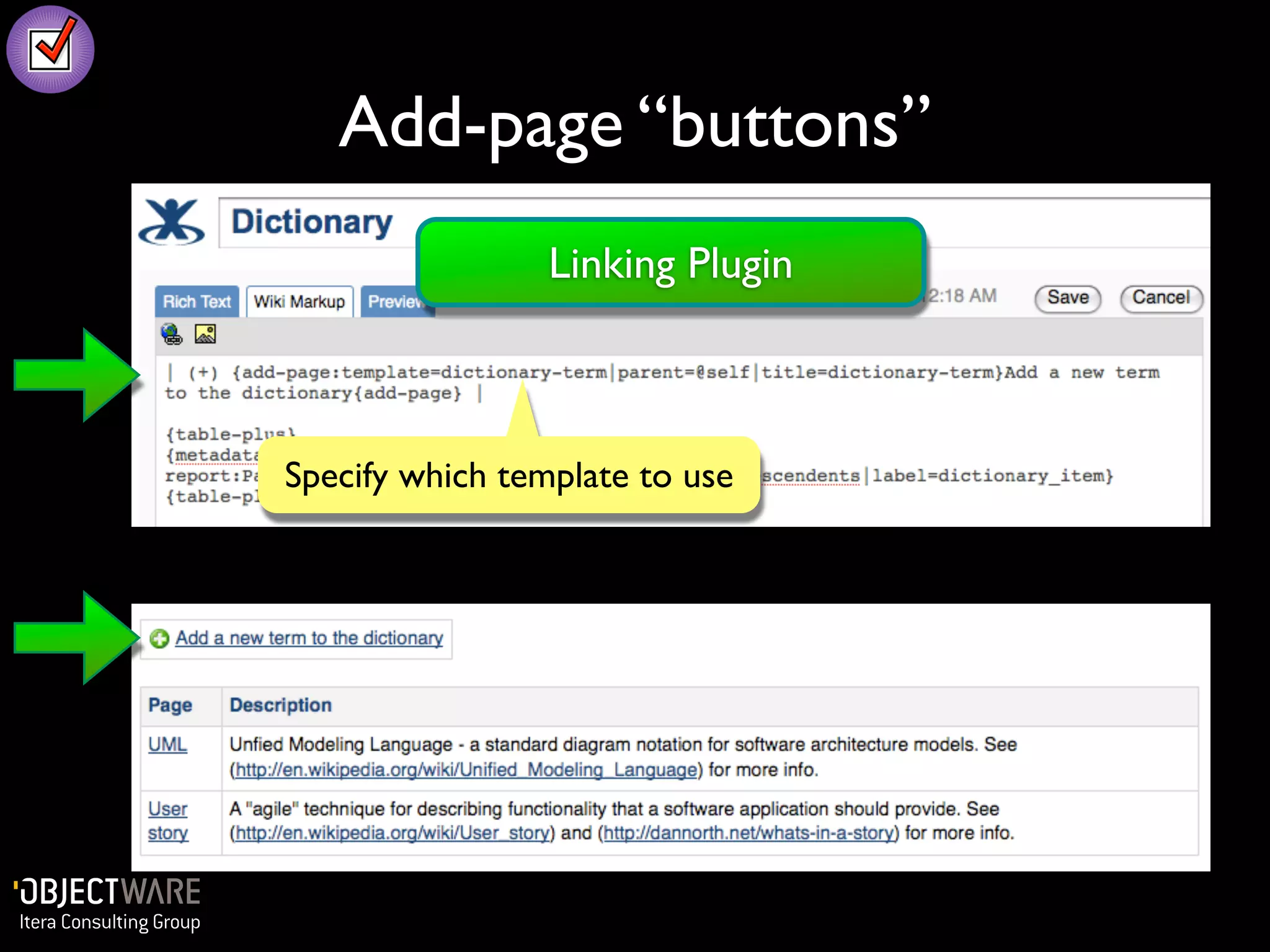Open the Unified Modeling Language Wikipedia link

click(466, 770)
